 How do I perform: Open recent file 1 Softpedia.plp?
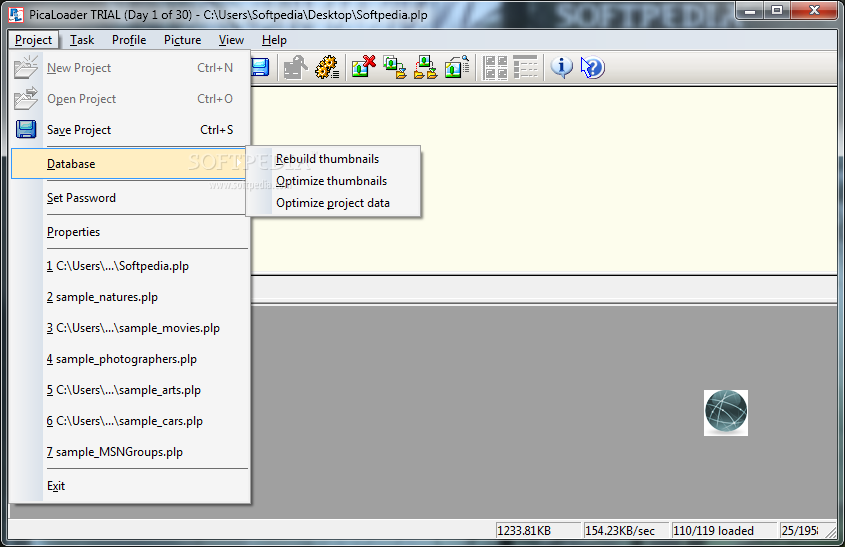[x=130, y=266]
